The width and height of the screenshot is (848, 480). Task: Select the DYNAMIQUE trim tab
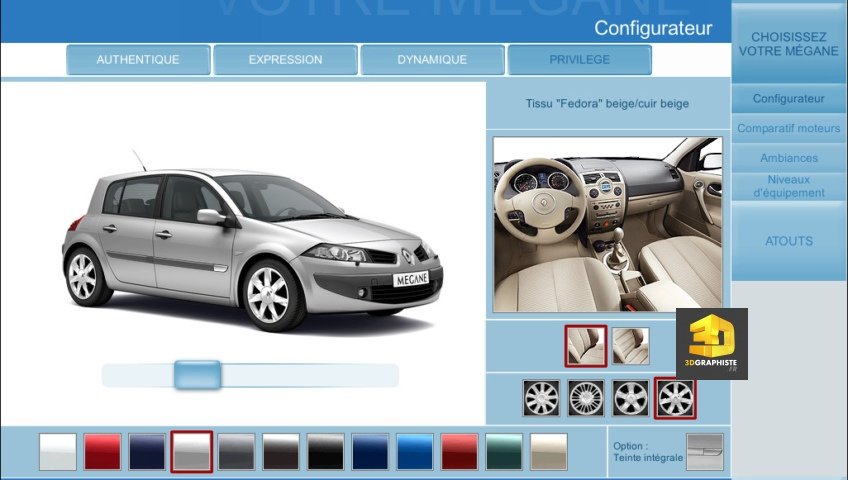[432, 59]
